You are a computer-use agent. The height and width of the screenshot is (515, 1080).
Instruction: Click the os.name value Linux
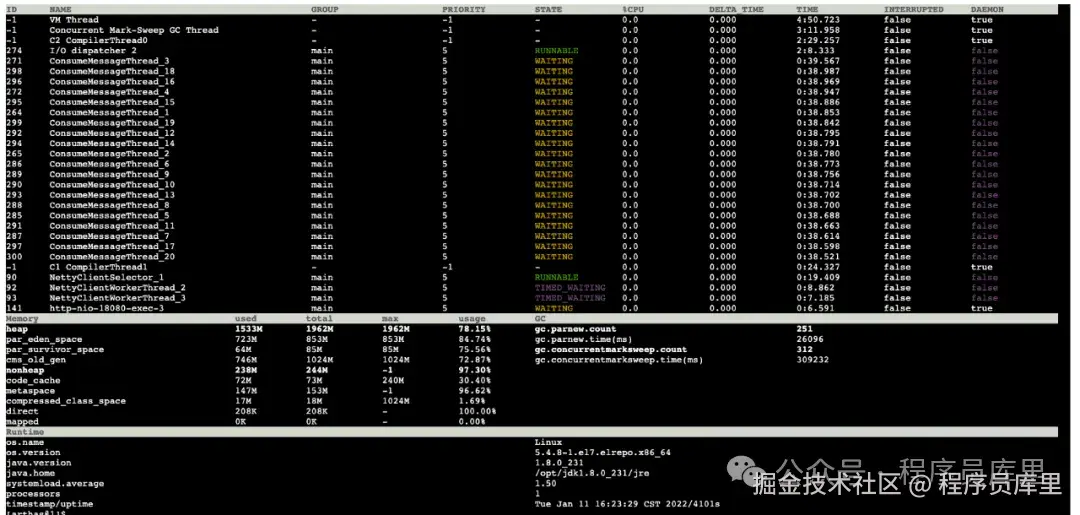(548, 443)
